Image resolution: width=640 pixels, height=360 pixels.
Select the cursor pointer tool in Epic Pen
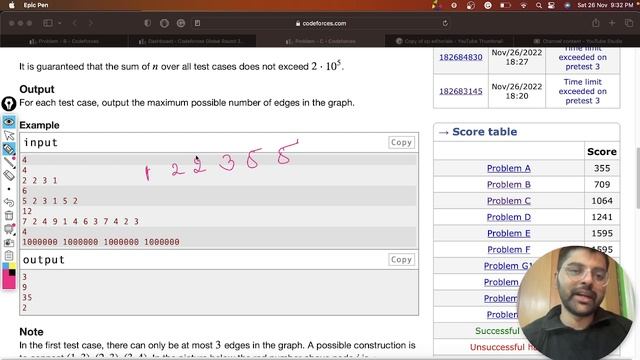(x=9, y=136)
